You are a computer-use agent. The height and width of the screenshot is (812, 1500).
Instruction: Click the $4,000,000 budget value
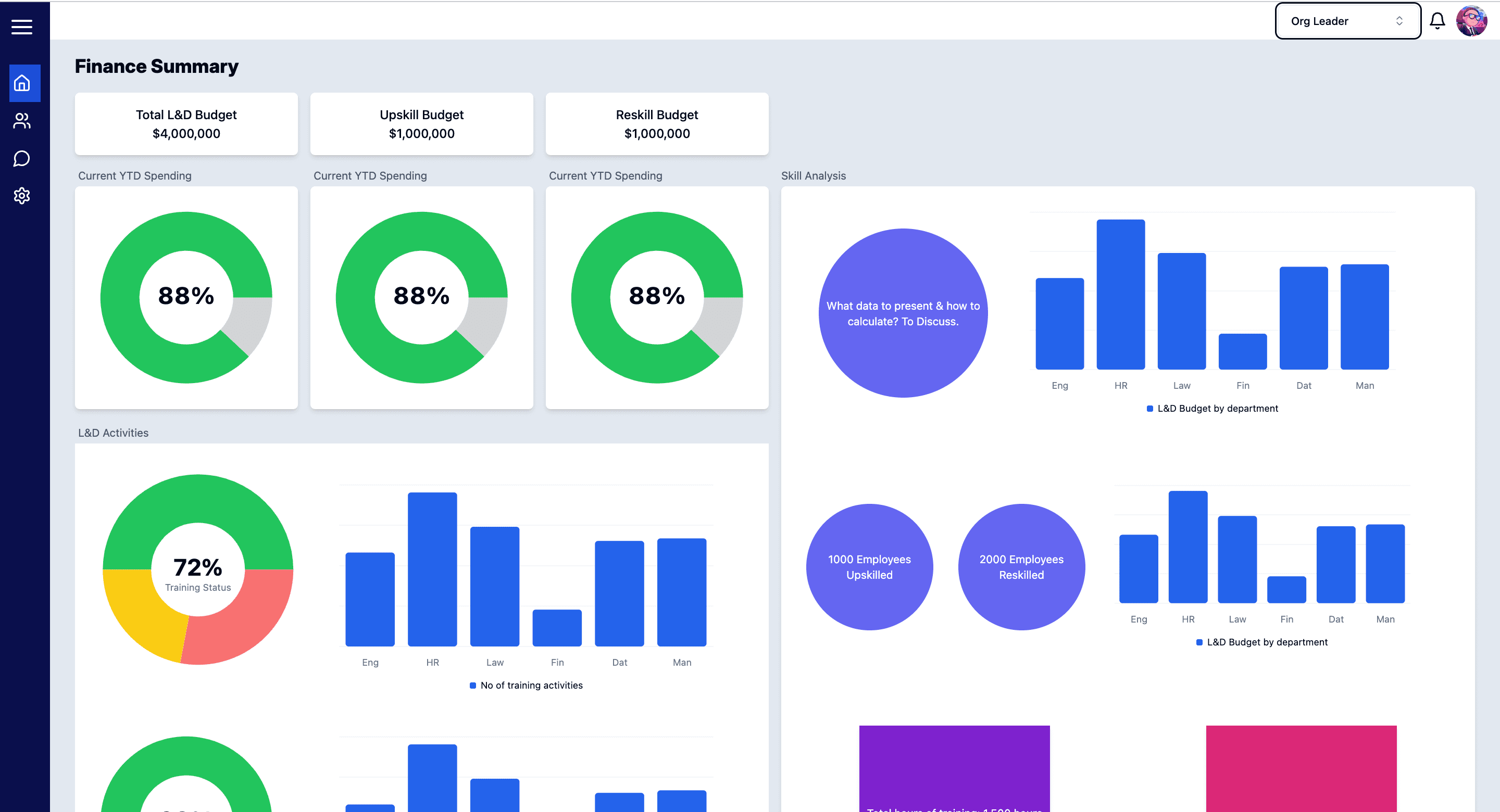[186, 134]
